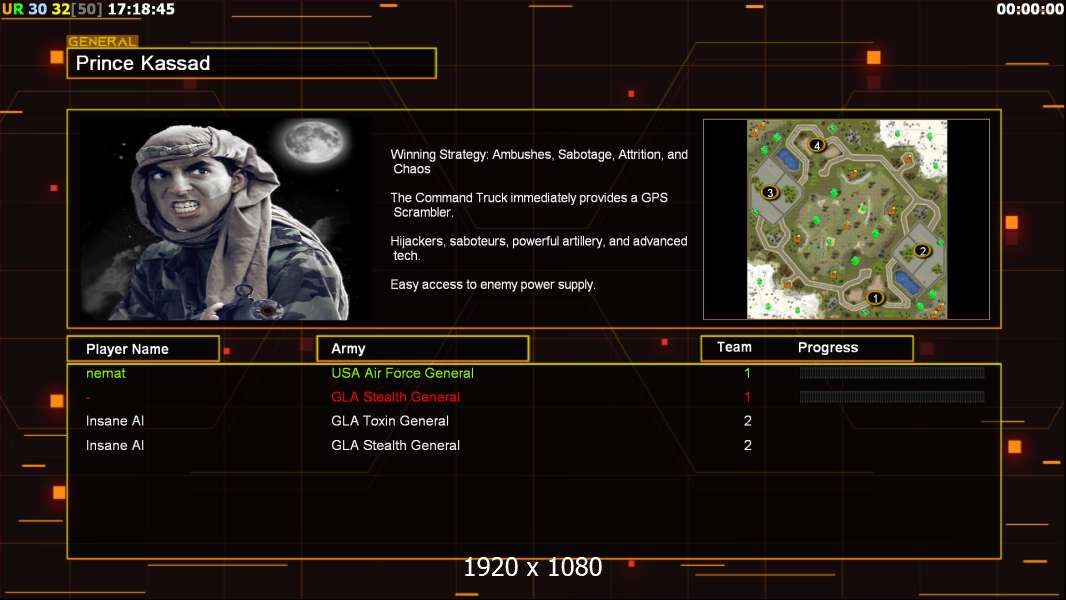This screenshot has width=1066, height=600.
Task: Click start position 3 on the minimap
Action: point(770,192)
